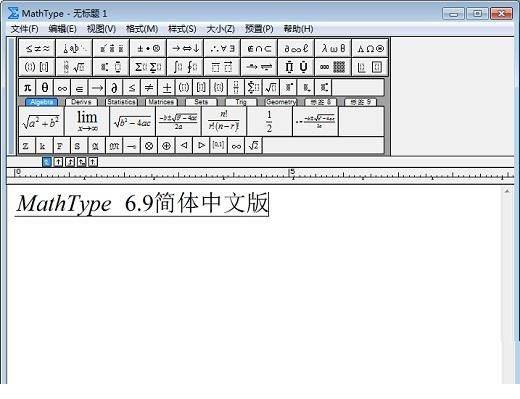The image size is (520, 399).
Task: Select the center-justified tab stop
Action: point(58,162)
